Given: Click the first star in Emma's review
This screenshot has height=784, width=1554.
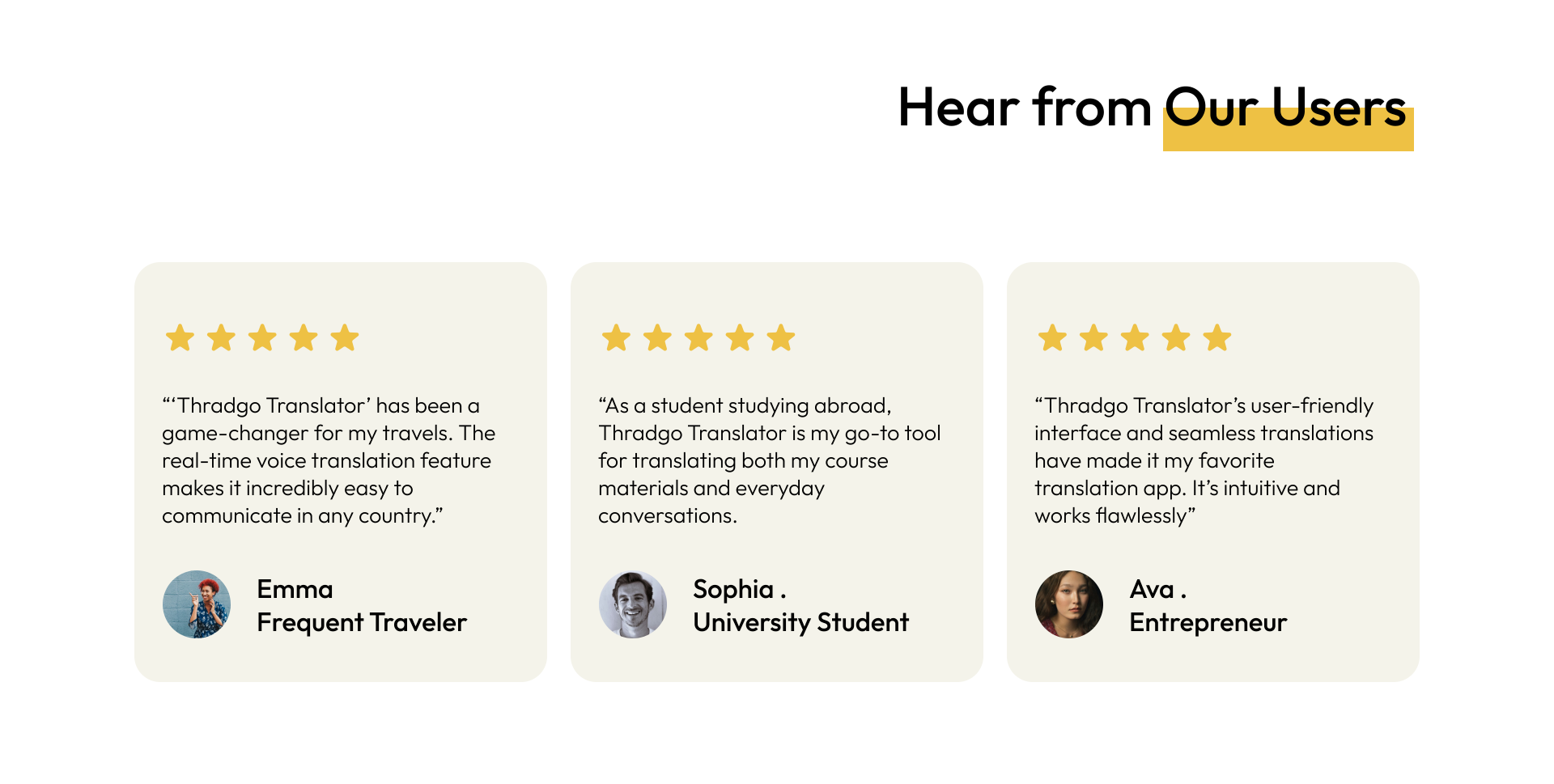Looking at the screenshot, I should coord(180,338).
